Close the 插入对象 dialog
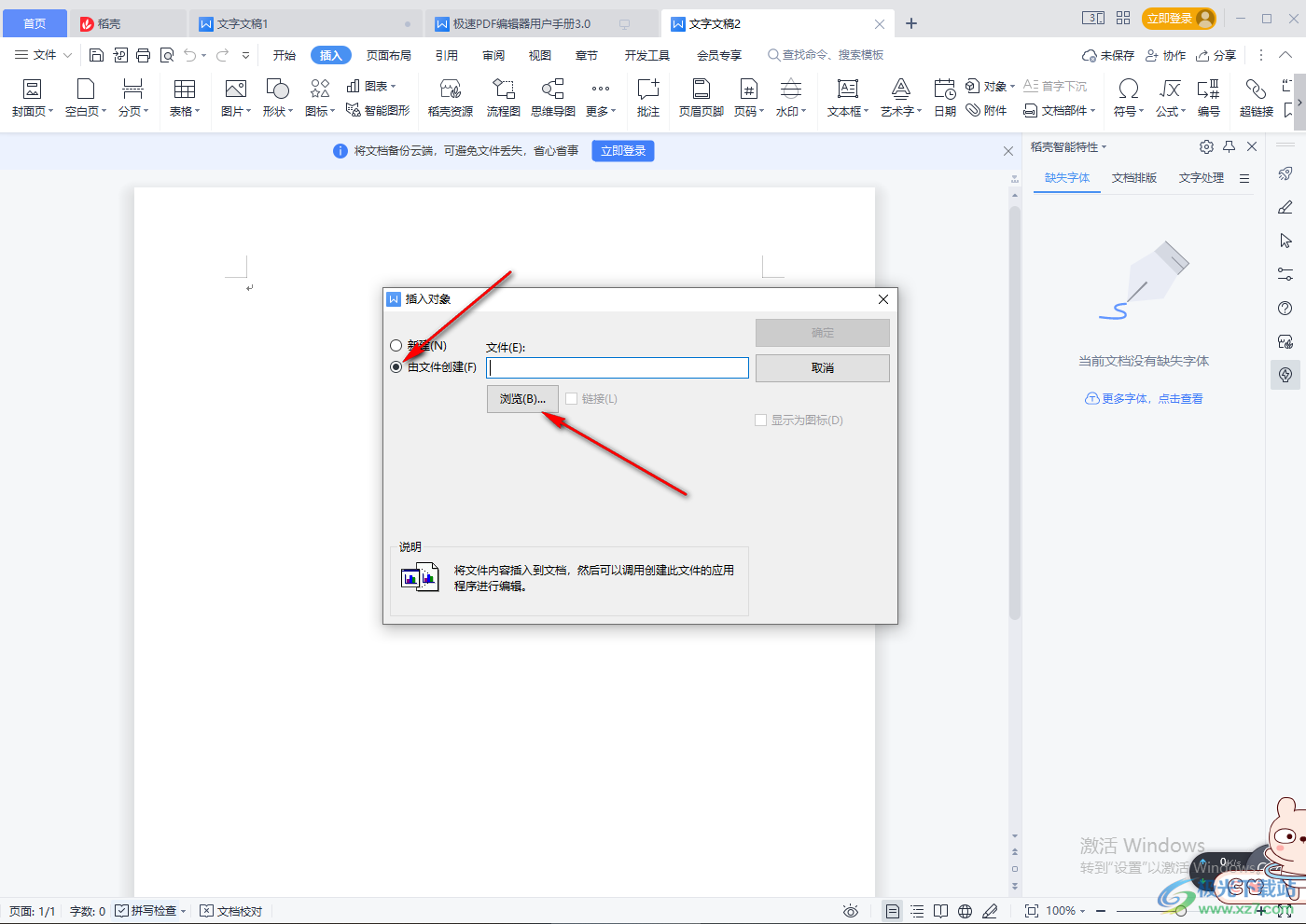 pyautogui.click(x=883, y=298)
